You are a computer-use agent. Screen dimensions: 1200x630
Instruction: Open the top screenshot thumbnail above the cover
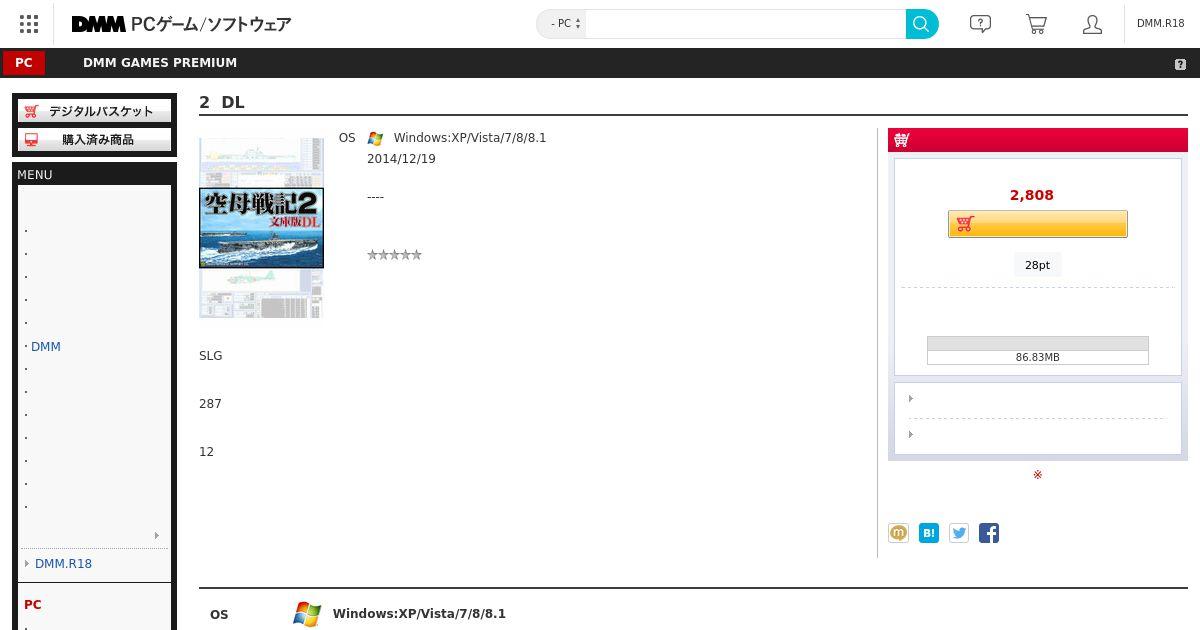click(x=261, y=162)
